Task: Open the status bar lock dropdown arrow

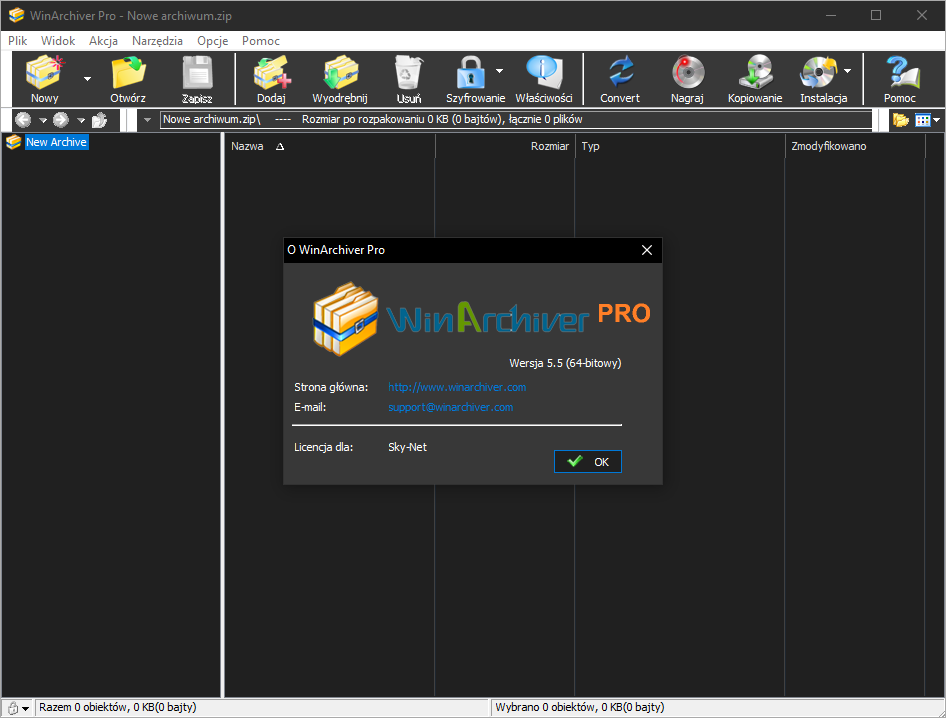Action: click(25, 709)
